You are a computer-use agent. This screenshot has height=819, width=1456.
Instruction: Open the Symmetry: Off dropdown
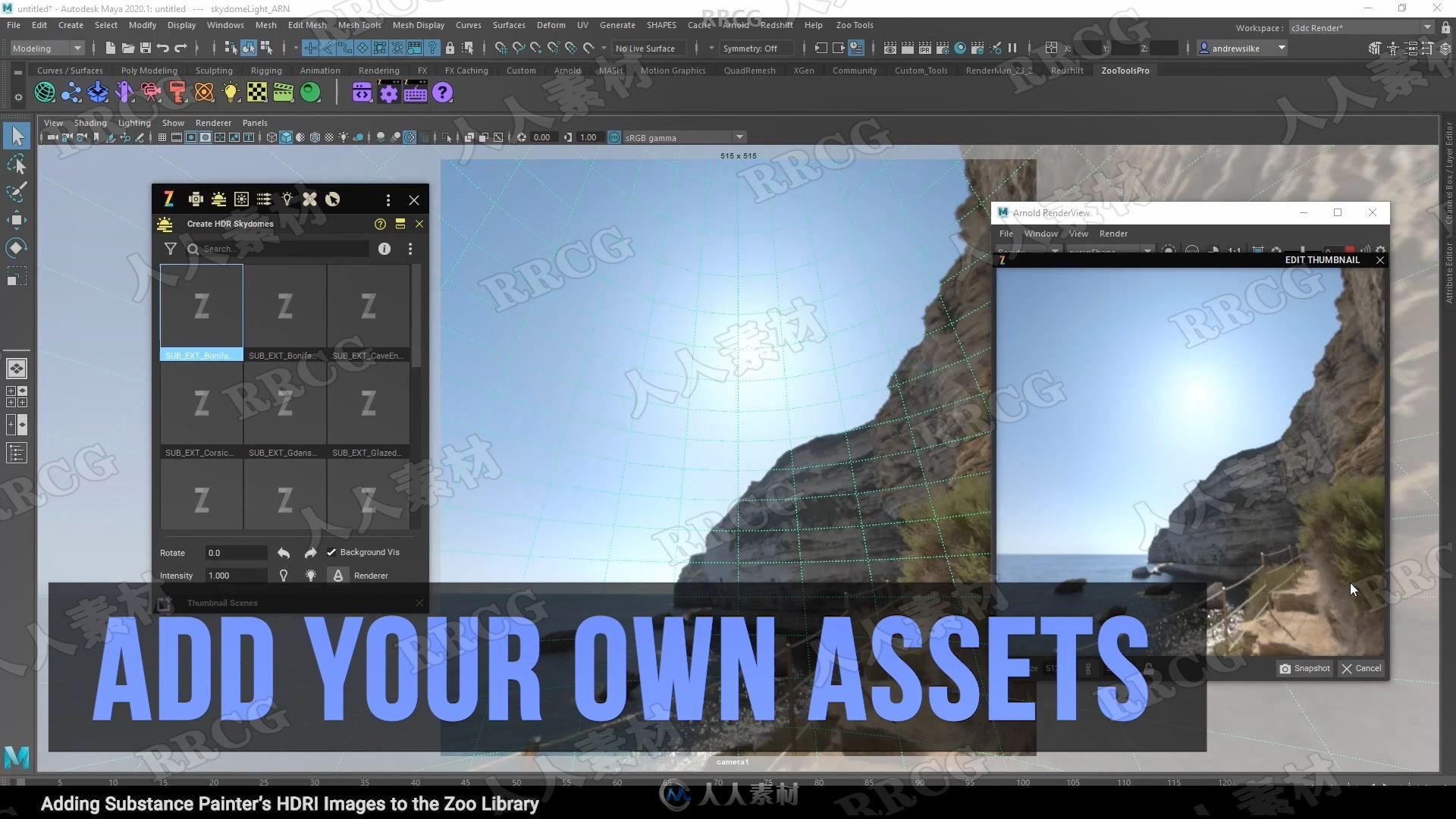[x=756, y=48]
